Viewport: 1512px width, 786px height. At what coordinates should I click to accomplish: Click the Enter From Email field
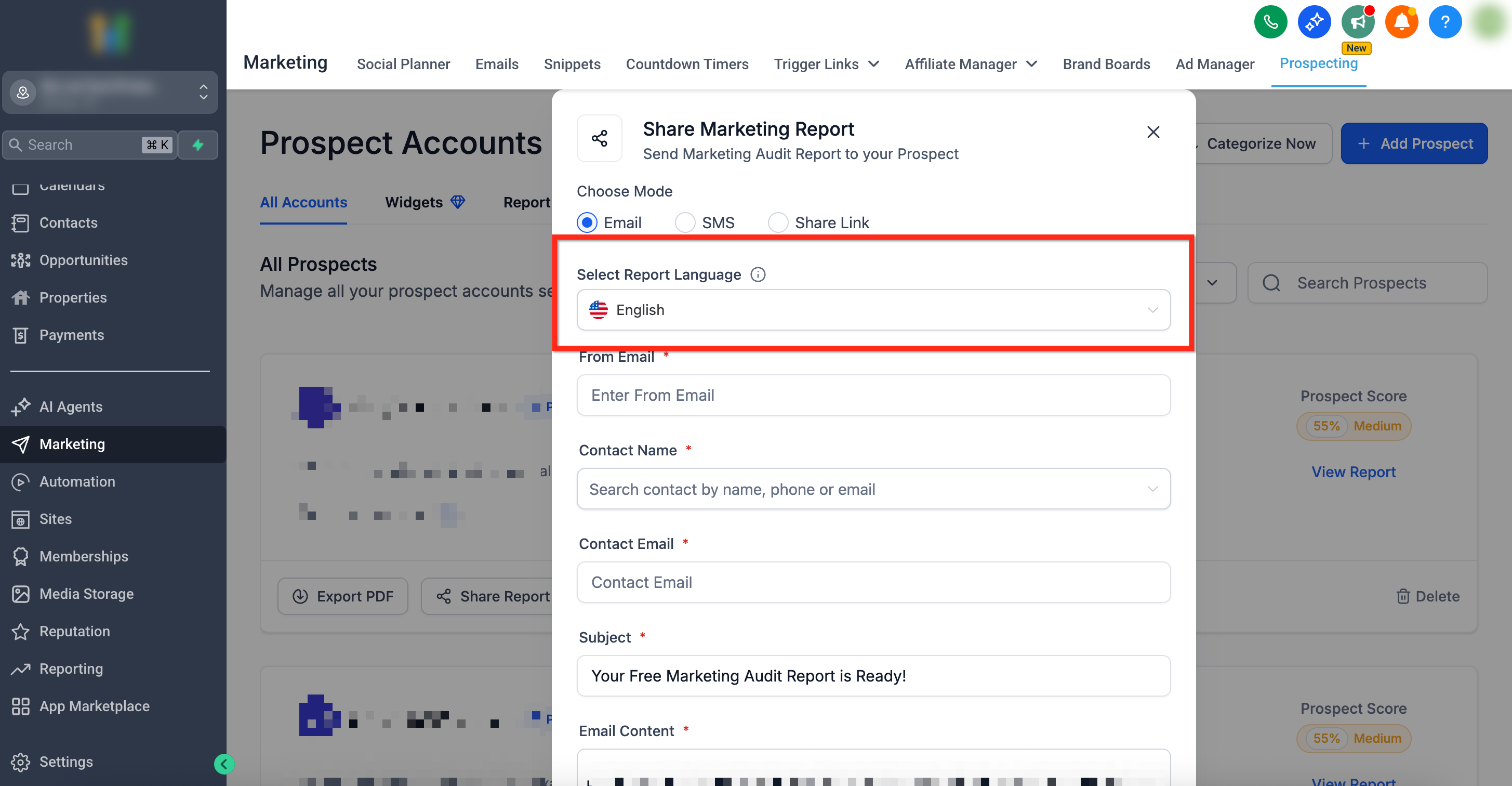coord(873,396)
